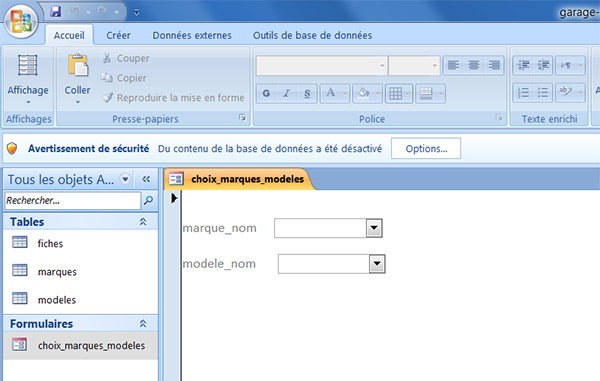The height and width of the screenshot is (381, 600).
Task: Apply font color with the A icon
Action: (331, 93)
